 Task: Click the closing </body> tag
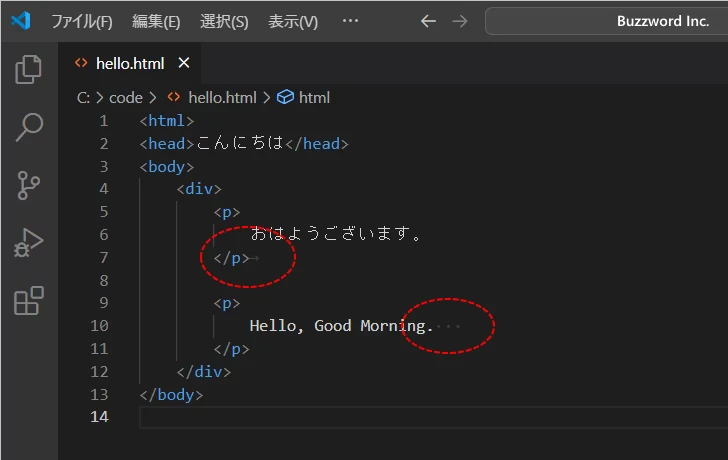(x=171, y=395)
